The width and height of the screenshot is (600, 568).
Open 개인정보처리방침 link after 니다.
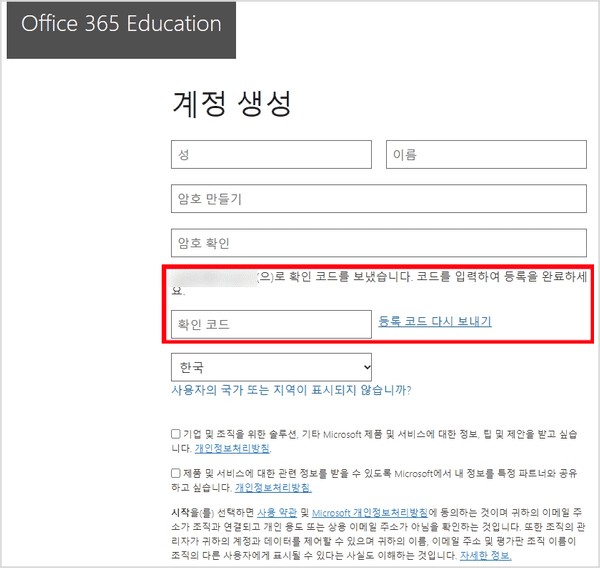pos(232,448)
